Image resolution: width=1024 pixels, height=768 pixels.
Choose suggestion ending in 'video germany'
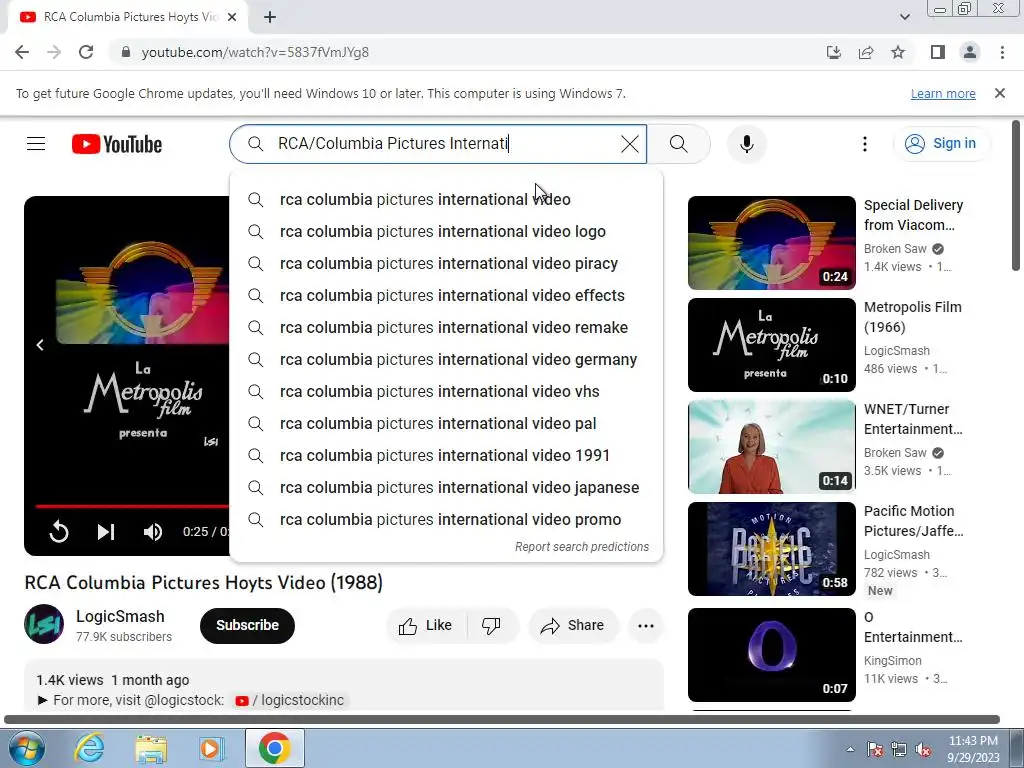coord(446,359)
